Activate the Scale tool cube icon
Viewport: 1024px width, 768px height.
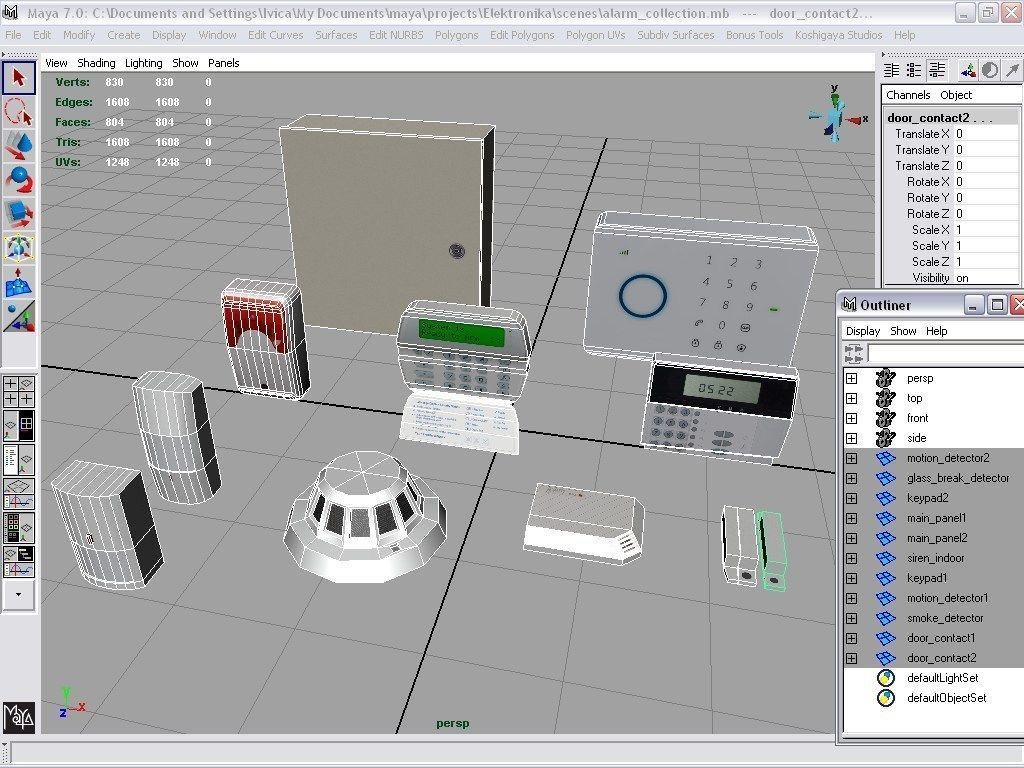coord(18,214)
